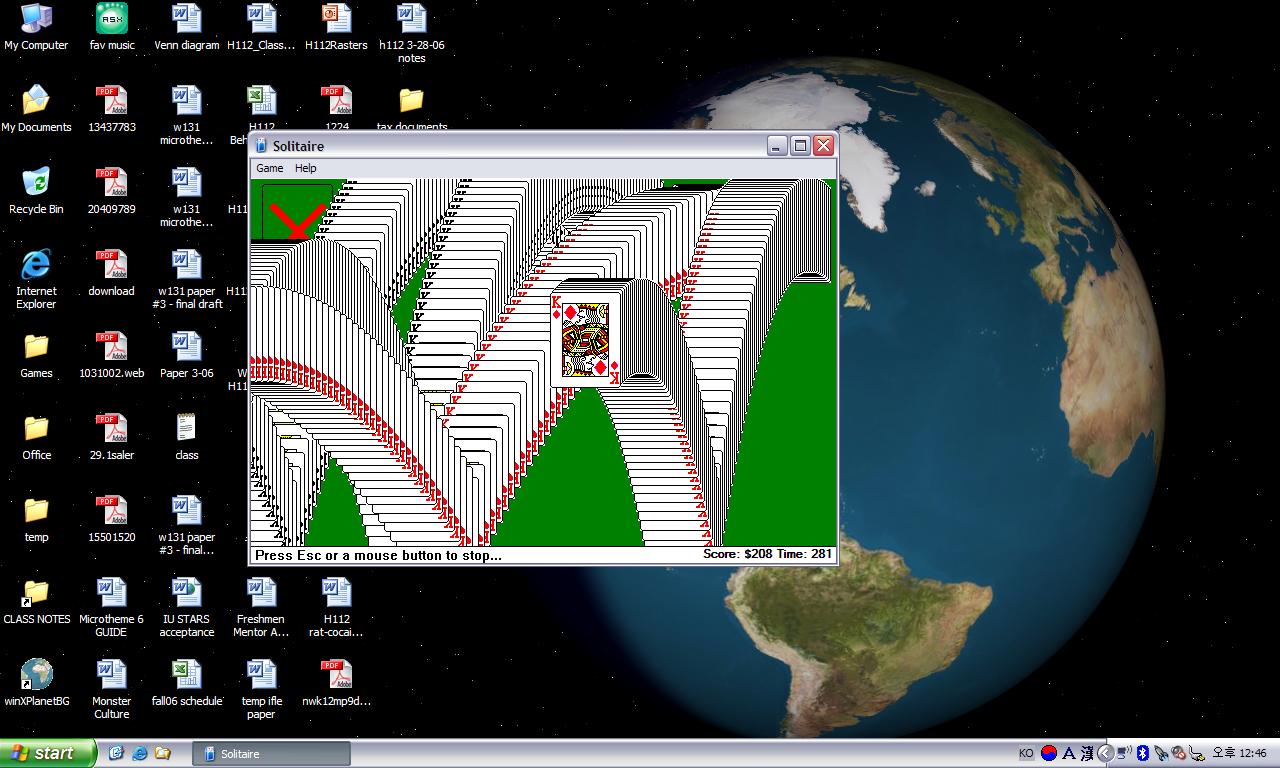The width and height of the screenshot is (1280, 768).
Task: Click the Korean flag input method icon
Action: [x=1049, y=754]
